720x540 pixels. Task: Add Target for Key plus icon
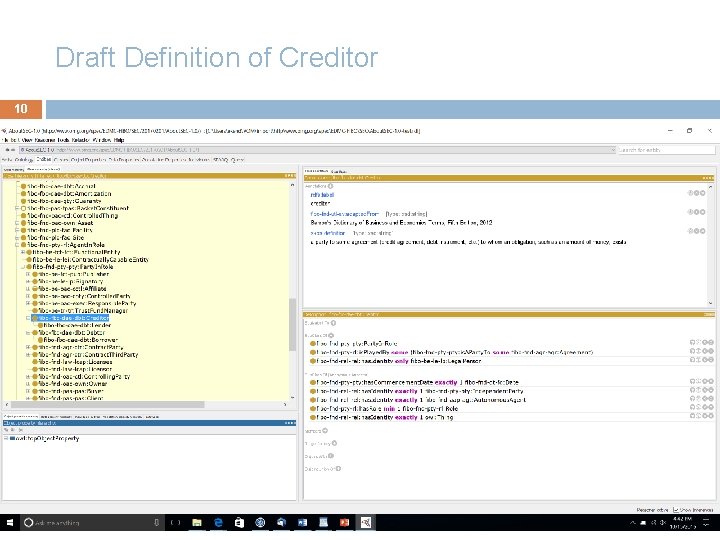point(334,443)
